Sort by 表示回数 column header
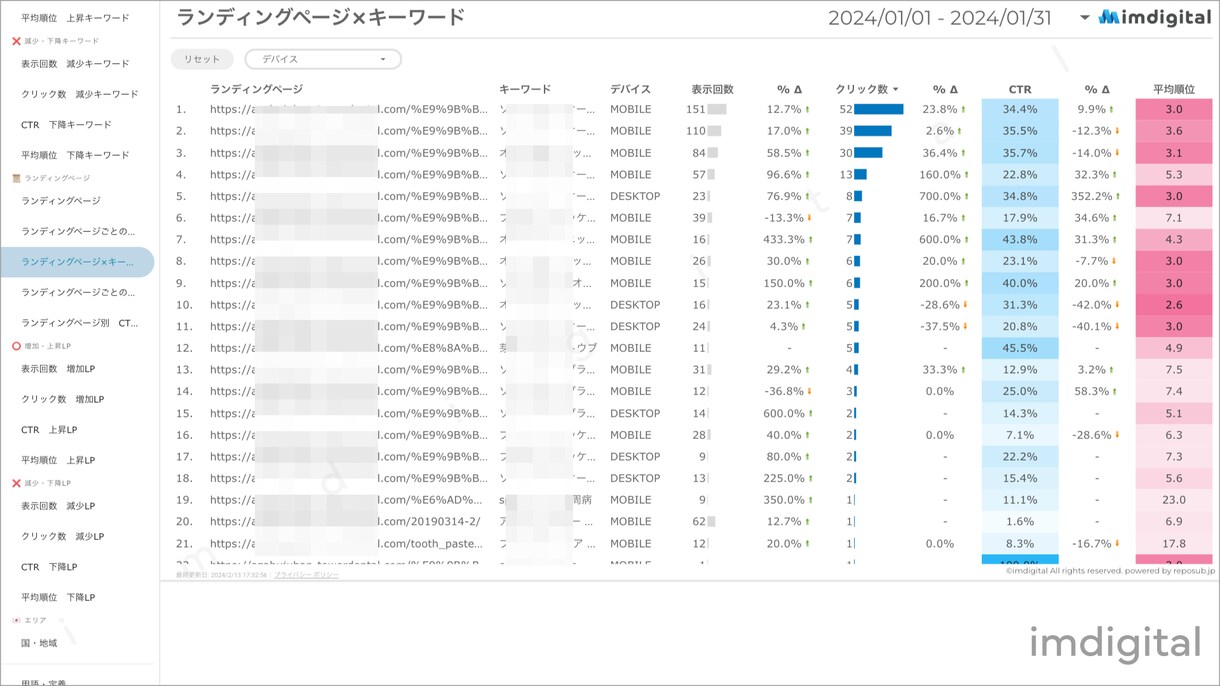The height and width of the screenshot is (686, 1220). (x=712, y=89)
